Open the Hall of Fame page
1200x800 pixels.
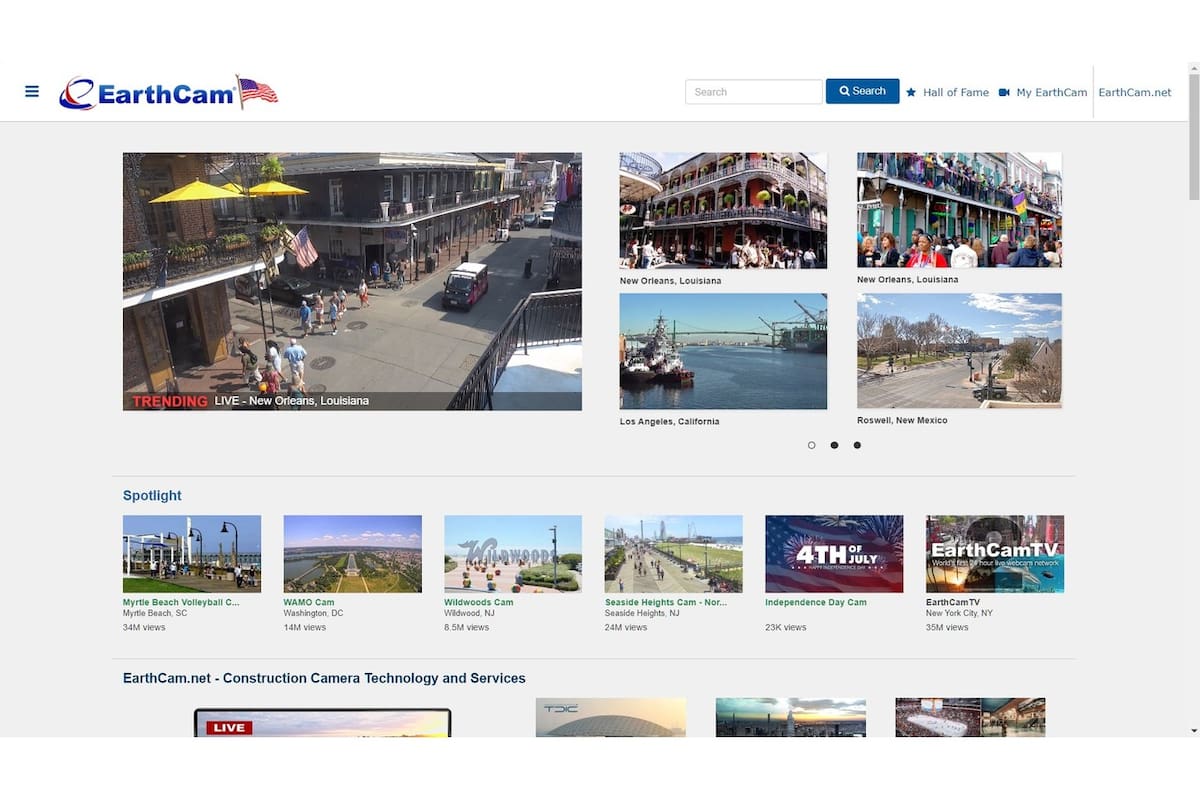[955, 92]
